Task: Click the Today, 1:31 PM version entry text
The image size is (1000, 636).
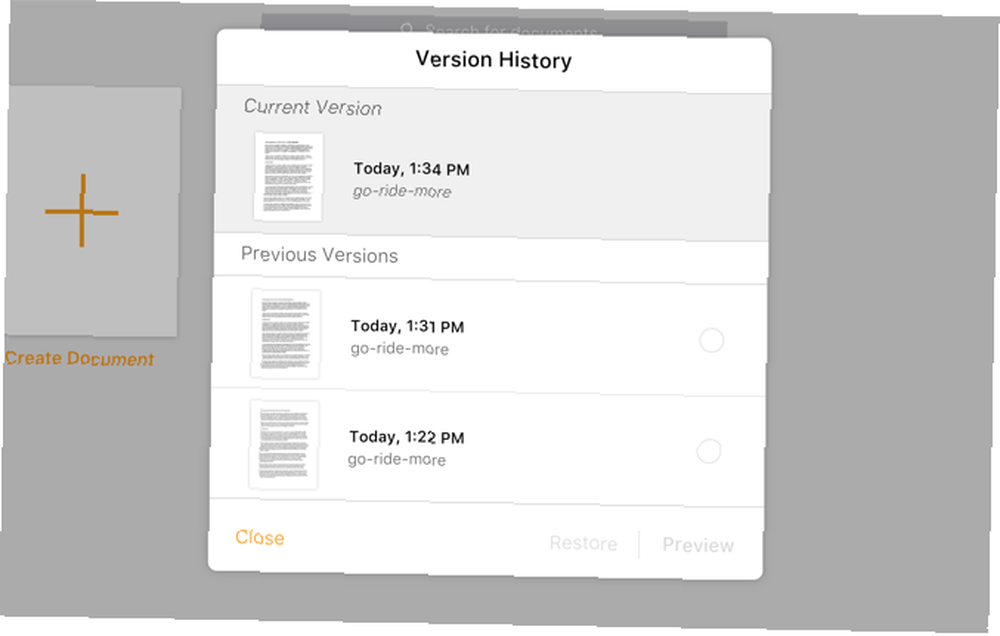Action: [x=408, y=327]
